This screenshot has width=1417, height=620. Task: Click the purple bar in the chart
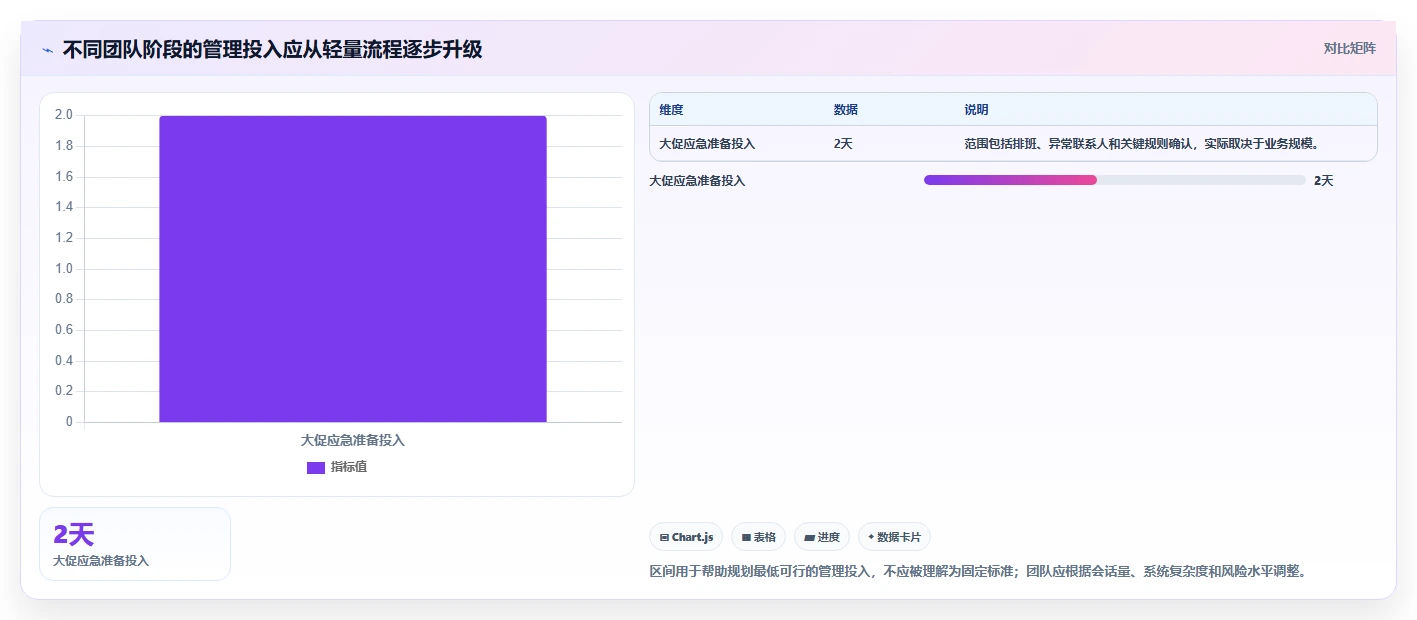353,269
